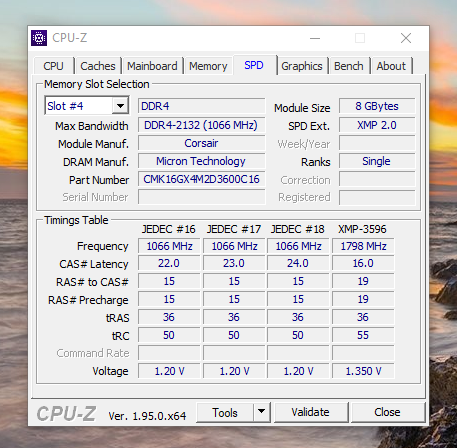
Task: Click the Tools button
Action: pos(225,413)
